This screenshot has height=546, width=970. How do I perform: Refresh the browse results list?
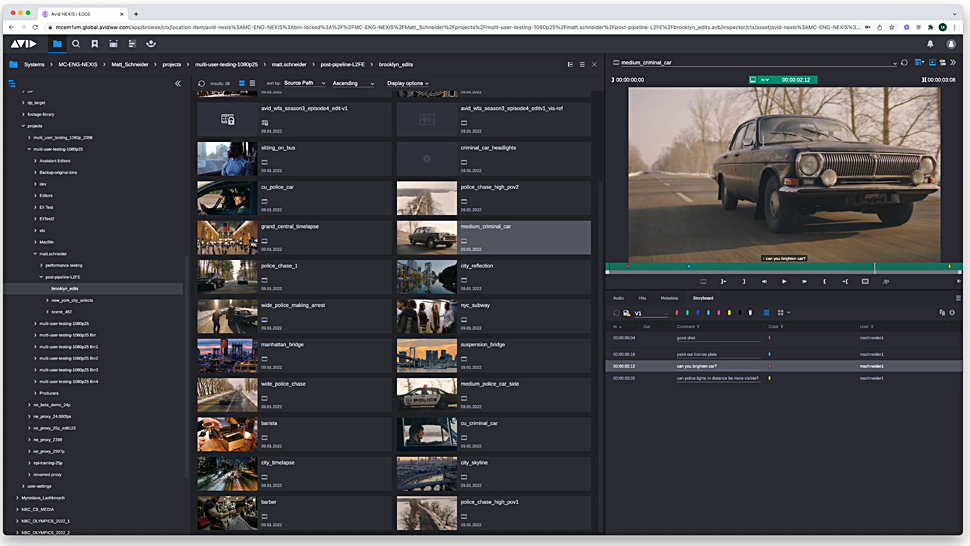point(202,83)
